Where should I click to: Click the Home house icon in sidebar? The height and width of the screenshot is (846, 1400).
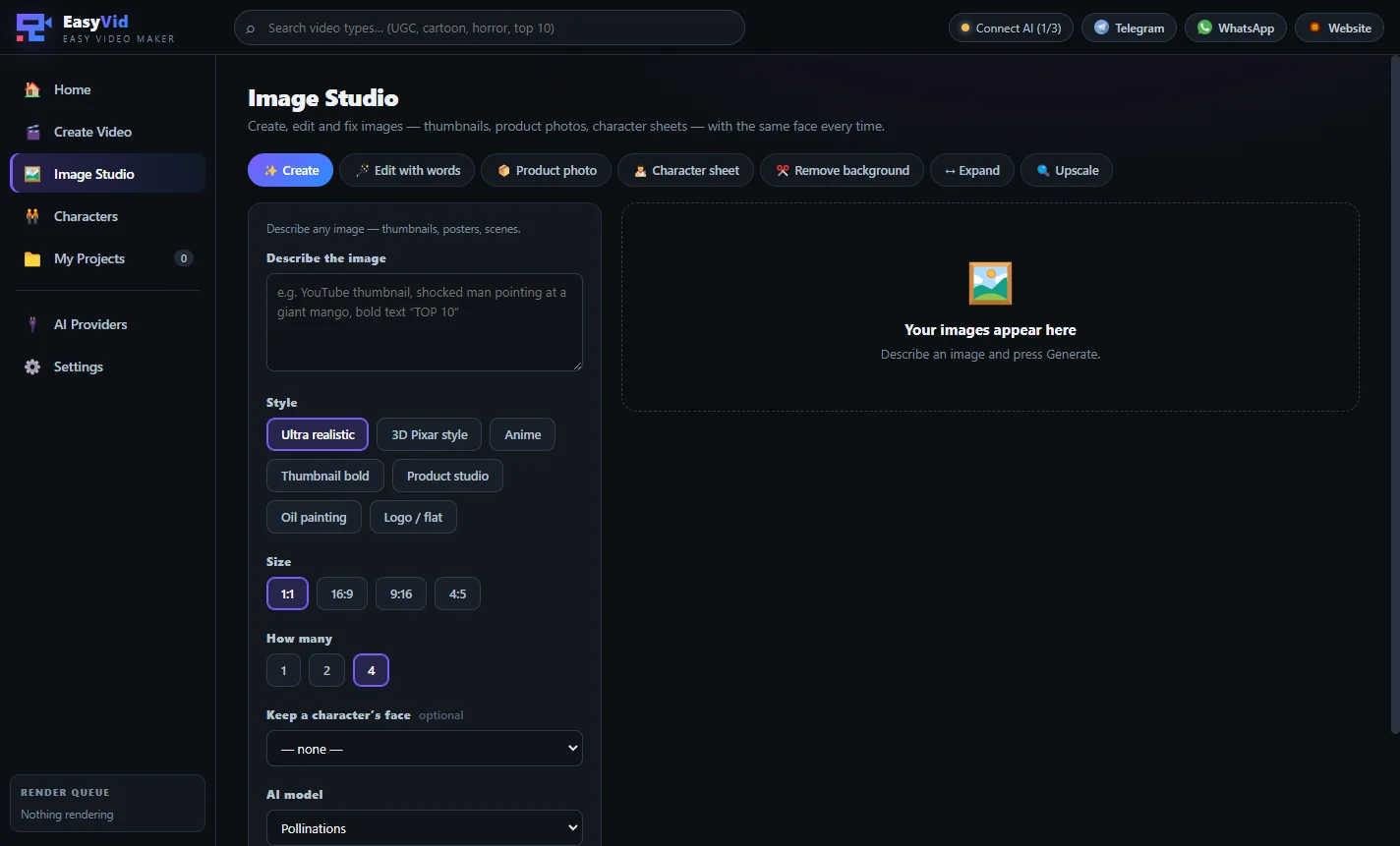click(x=32, y=89)
